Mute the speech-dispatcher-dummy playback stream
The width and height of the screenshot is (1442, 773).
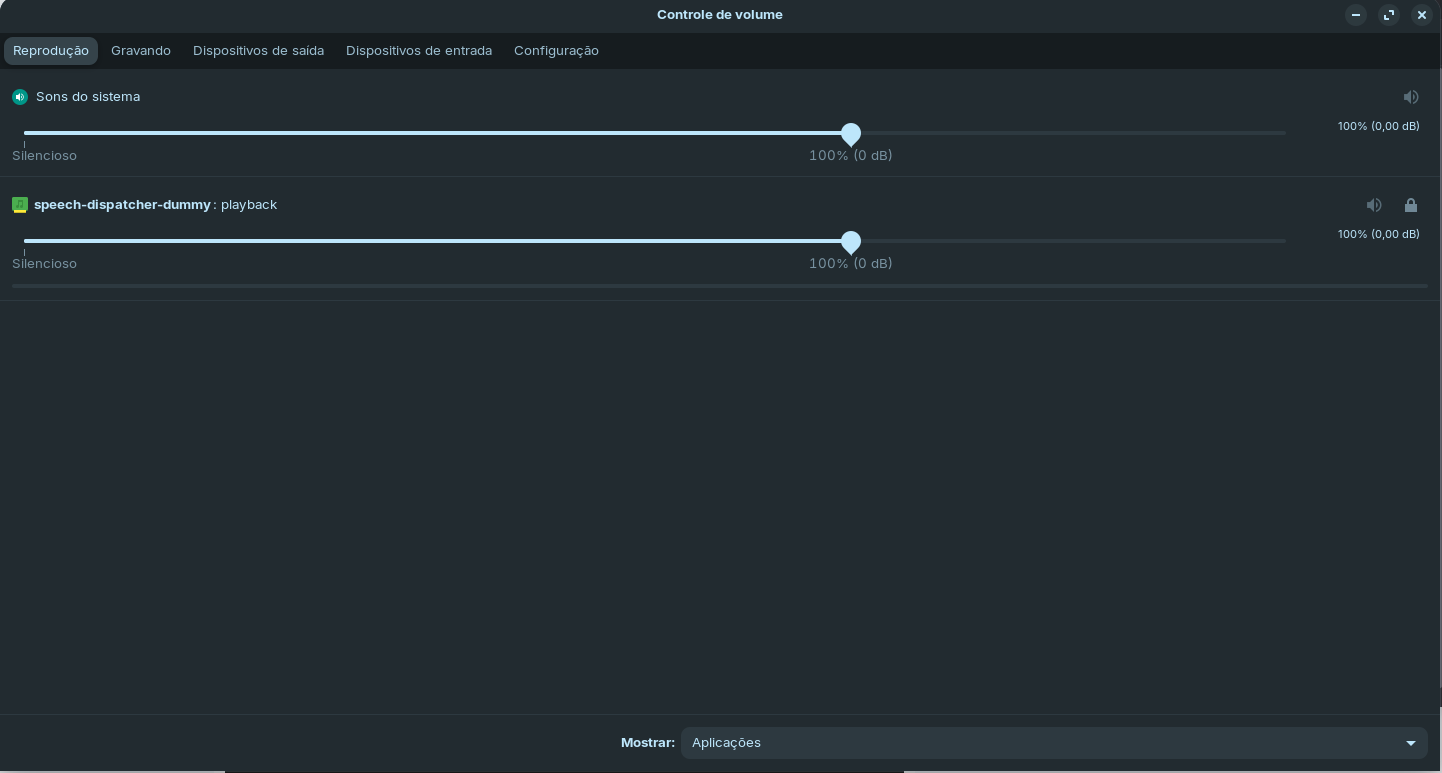tap(1374, 205)
